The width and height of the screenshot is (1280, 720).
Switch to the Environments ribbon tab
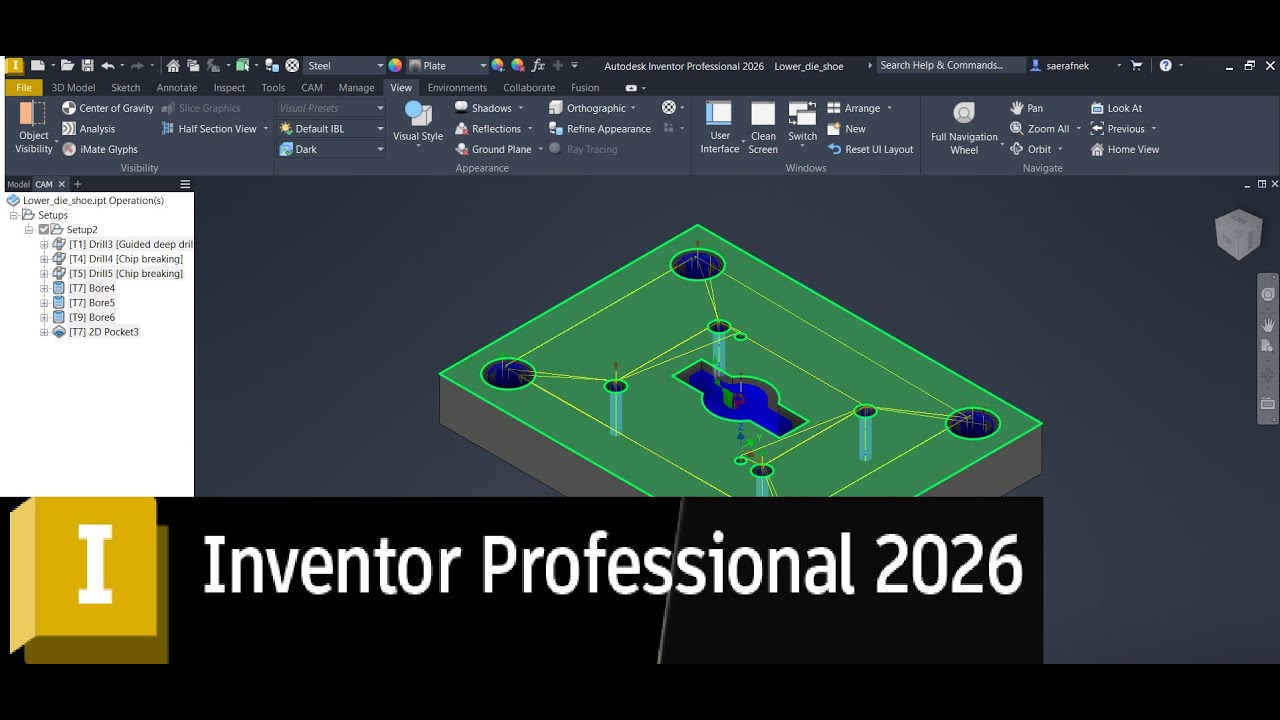[x=457, y=88]
